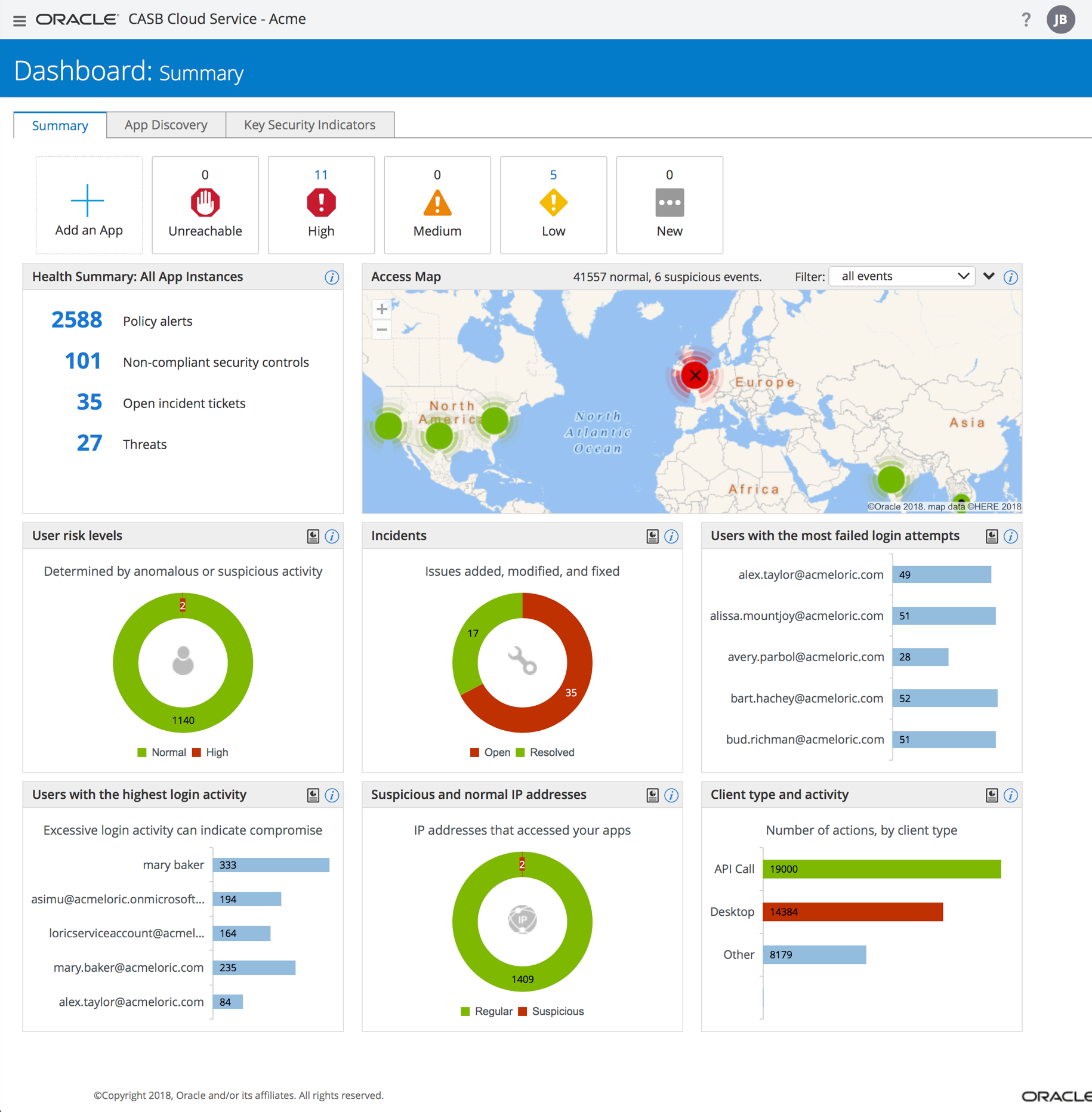Toggle the Normal legend in User risk levels

tap(162, 753)
